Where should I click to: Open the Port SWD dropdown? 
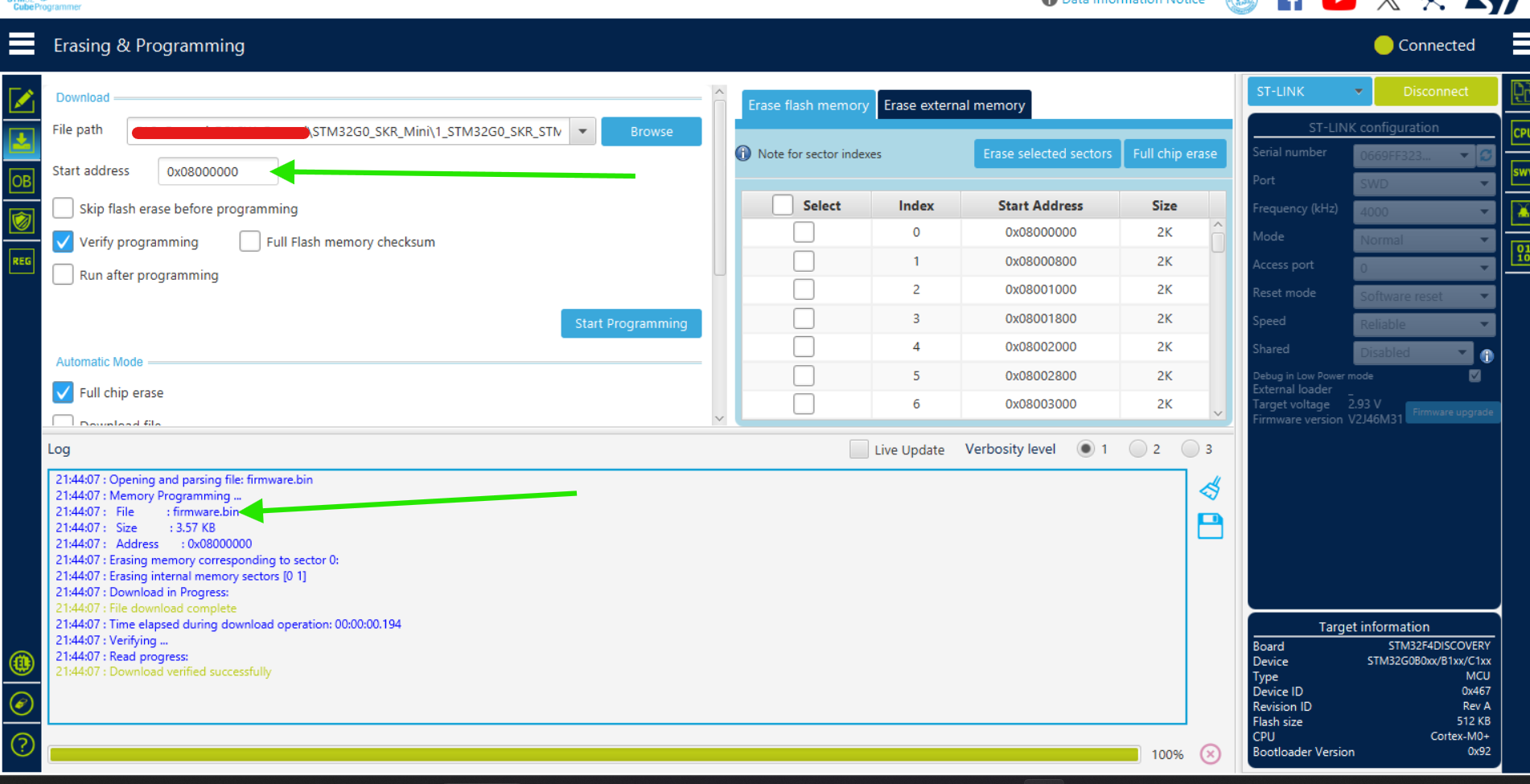[x=1424, y=184]
